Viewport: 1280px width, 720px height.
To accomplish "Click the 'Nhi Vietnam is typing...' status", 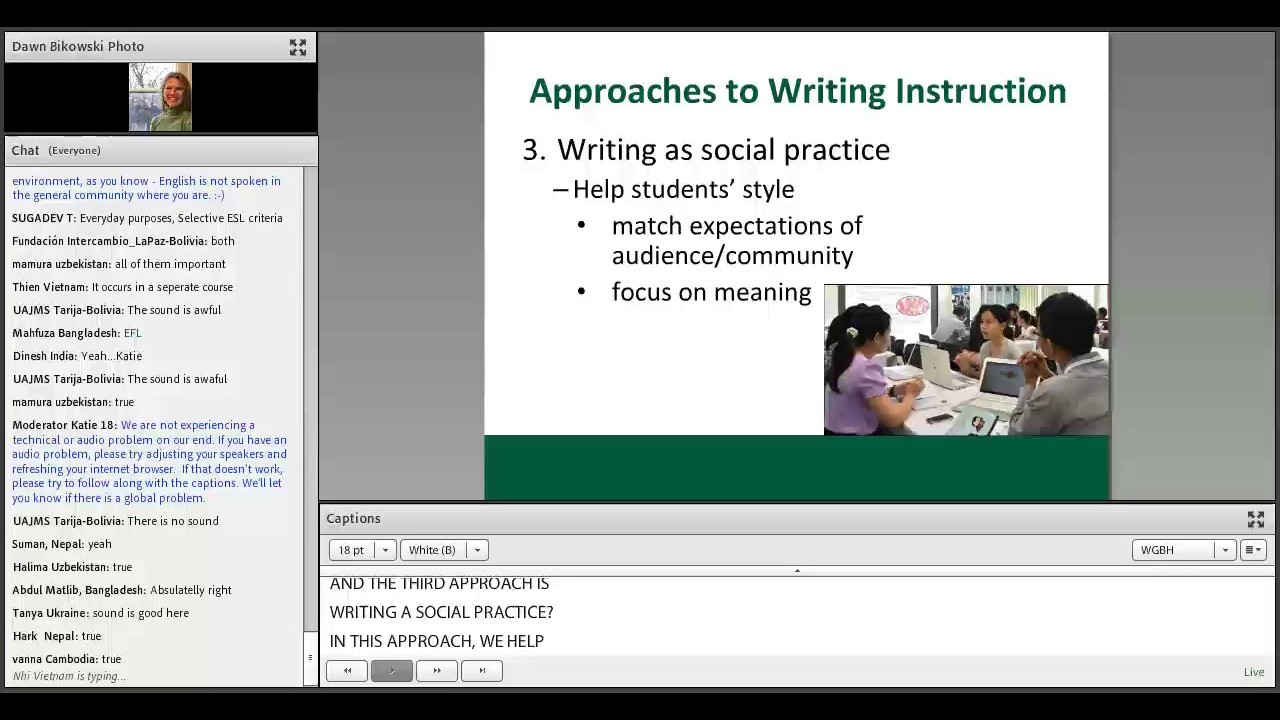I will coord(69,677).
